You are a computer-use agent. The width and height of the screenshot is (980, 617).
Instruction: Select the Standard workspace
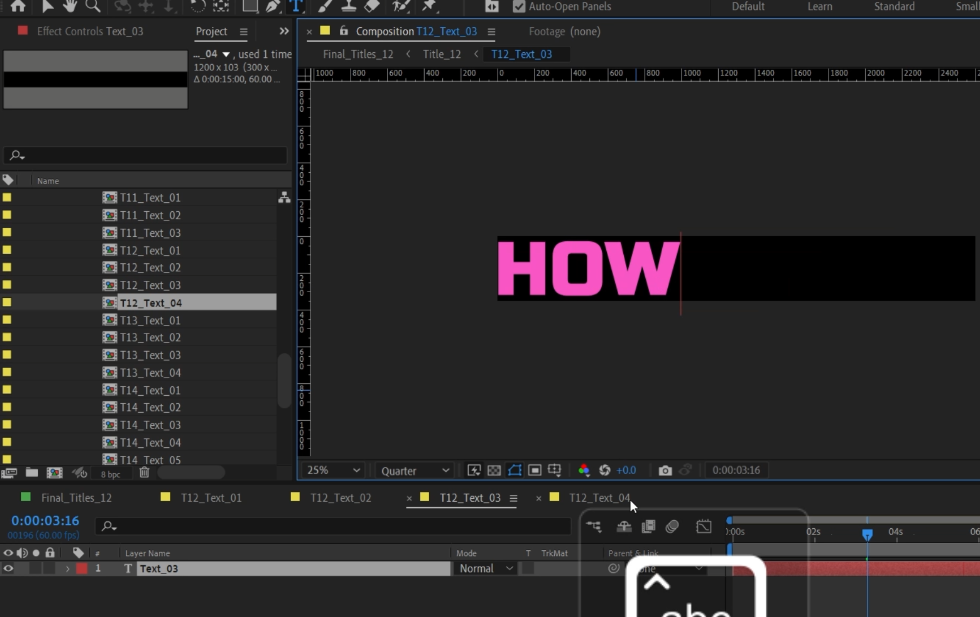pos(894,6)
